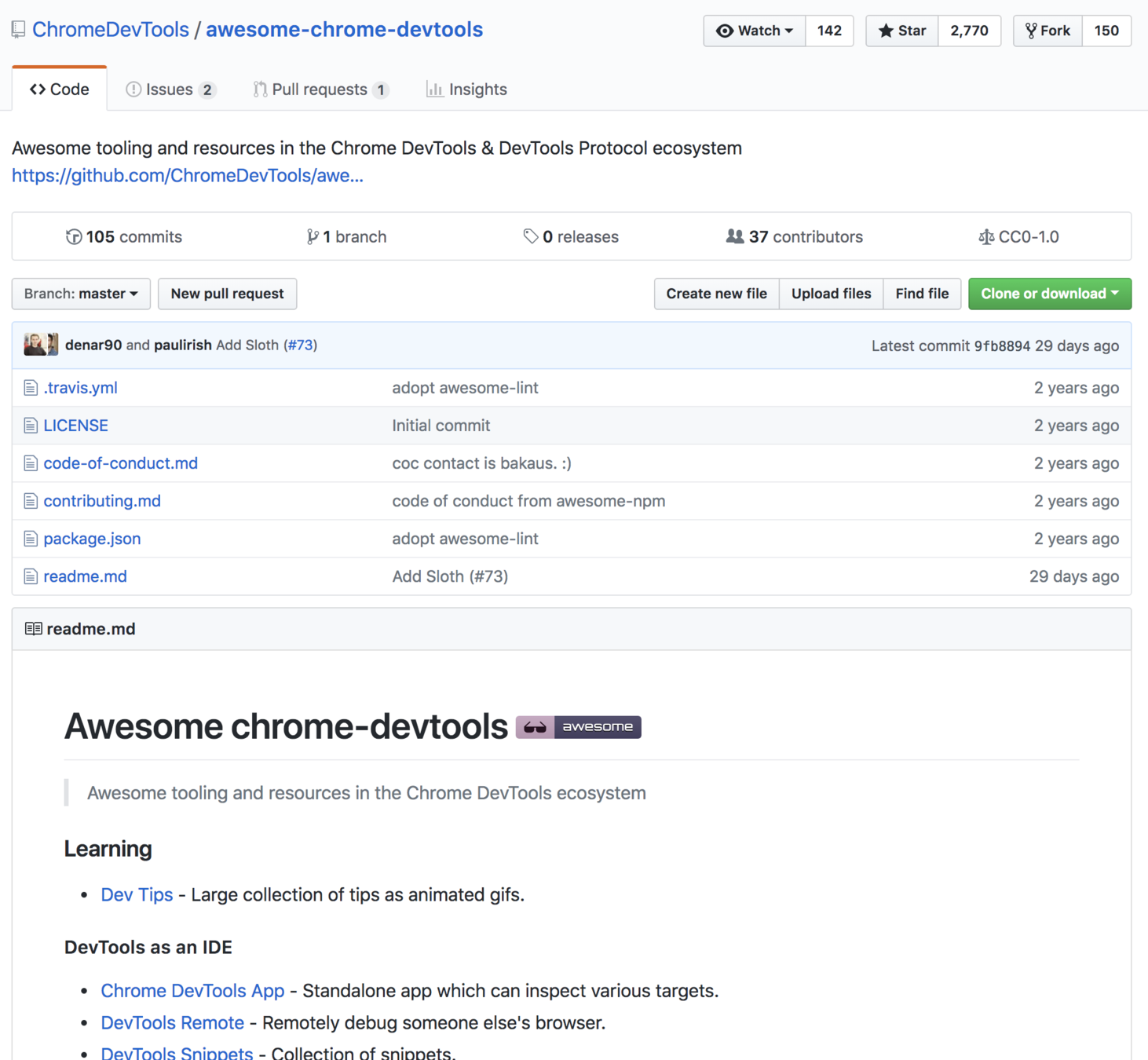Open DevTools Remote link
Viewport: 1148px width, 1060px height.
point(173,1023)
